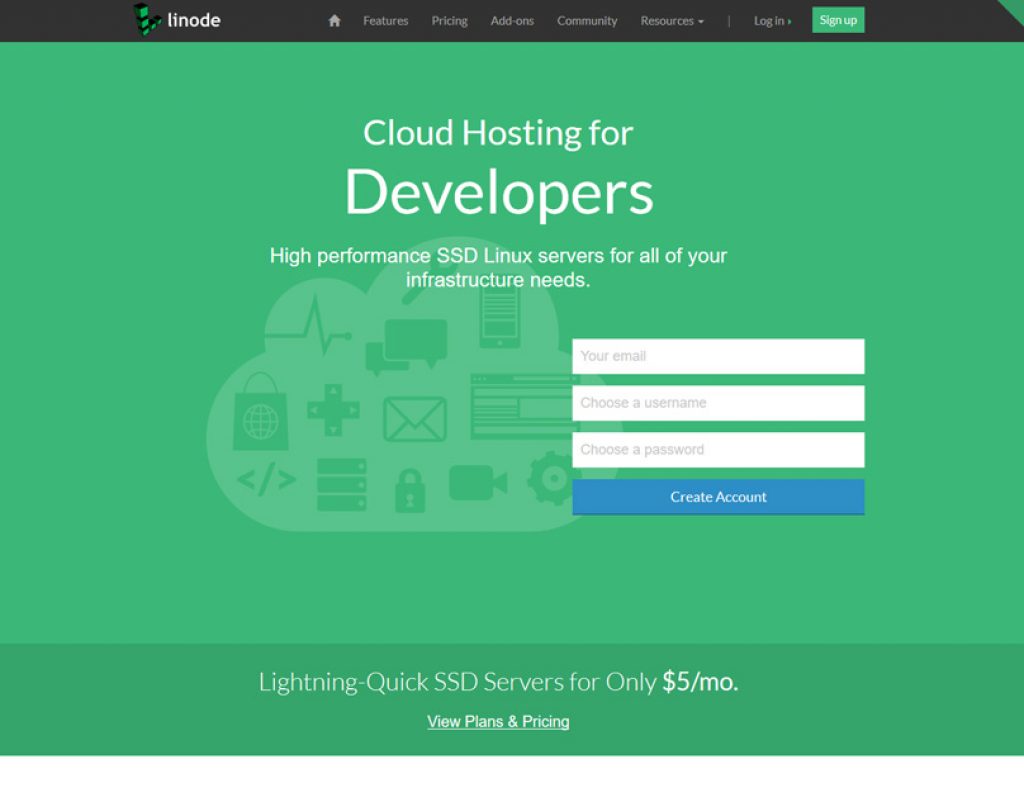Screen dimensions: 1024x802
Task: Focus the Choose a password field
Action: click(718, 450)
